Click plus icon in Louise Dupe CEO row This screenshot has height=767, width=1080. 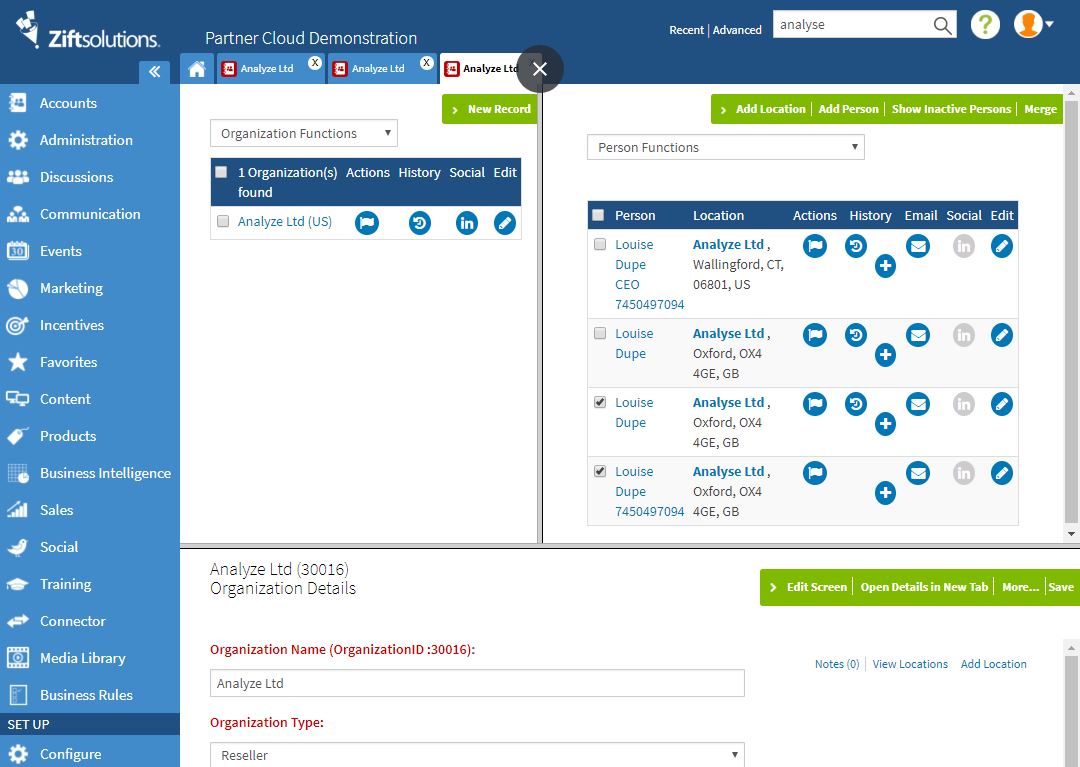coord(885,266)
